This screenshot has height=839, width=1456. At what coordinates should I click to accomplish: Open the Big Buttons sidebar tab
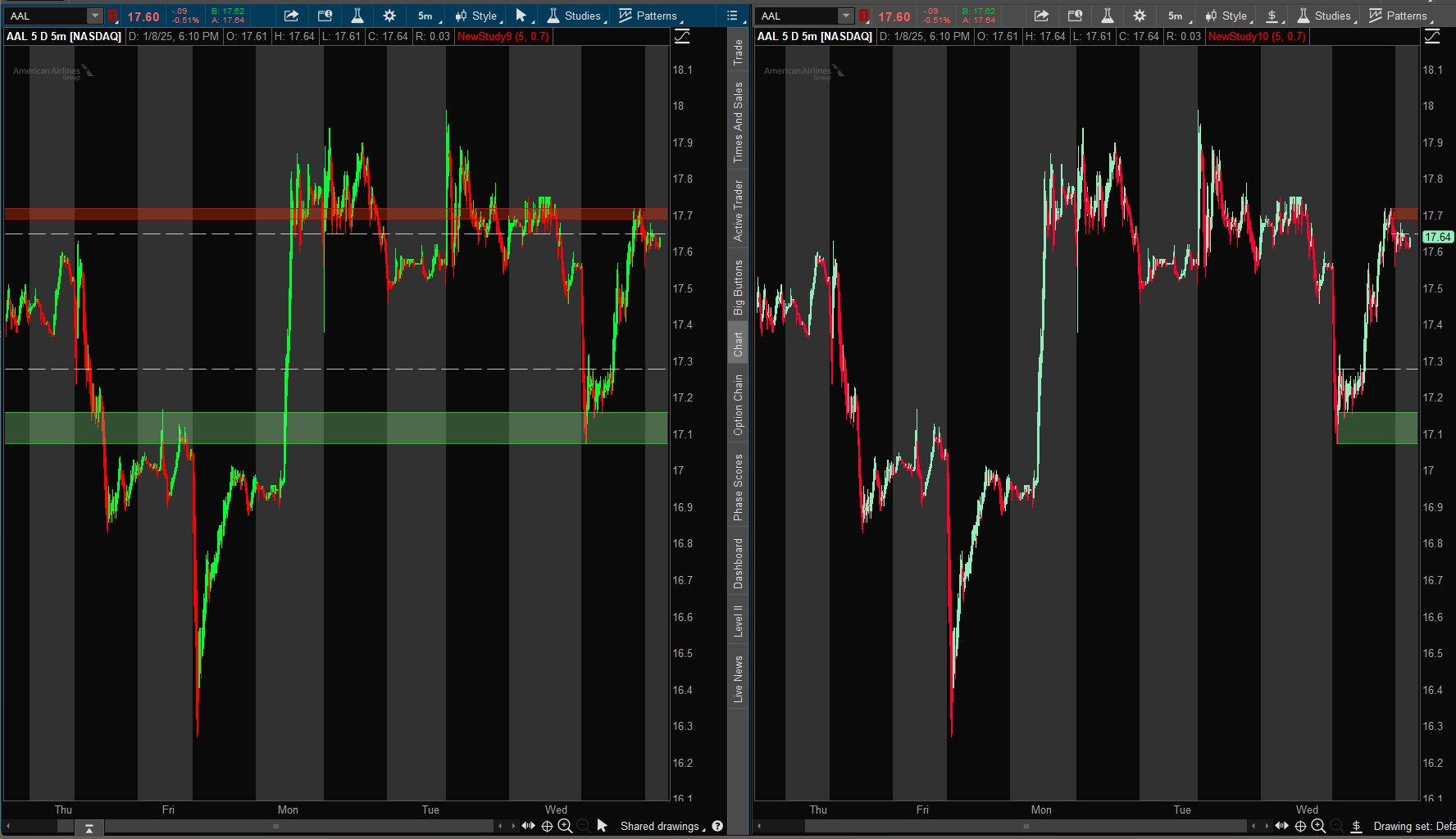pyautogui.click(x=738, y=287)
